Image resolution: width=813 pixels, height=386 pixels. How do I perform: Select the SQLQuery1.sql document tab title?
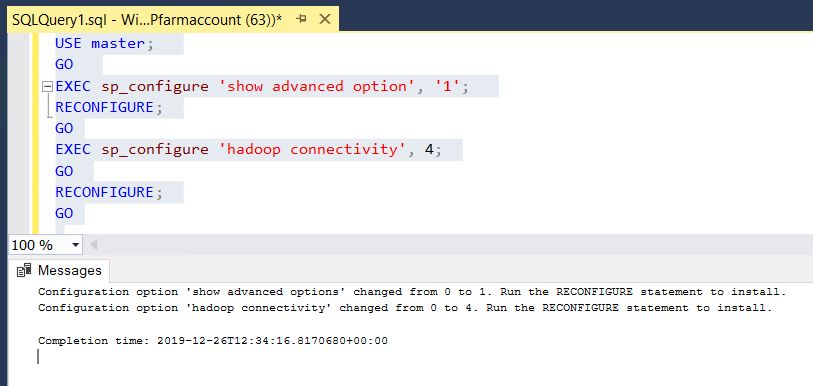tap(147, 20)
